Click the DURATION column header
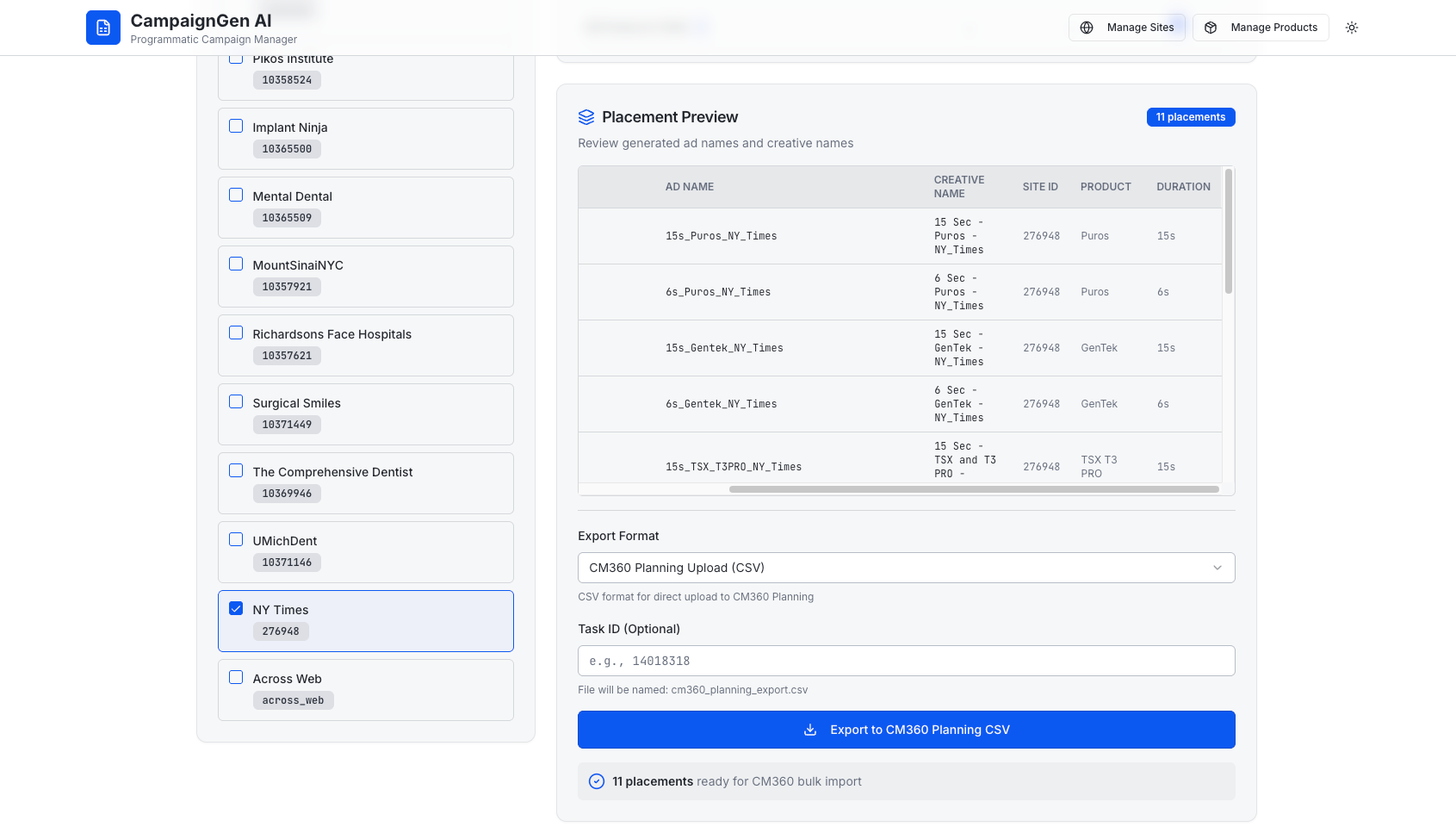The image size is (1456, 833). 1183,187
